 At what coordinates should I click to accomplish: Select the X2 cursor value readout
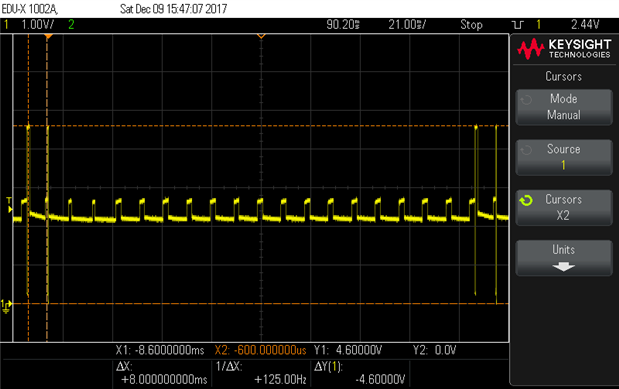[261, 350]
